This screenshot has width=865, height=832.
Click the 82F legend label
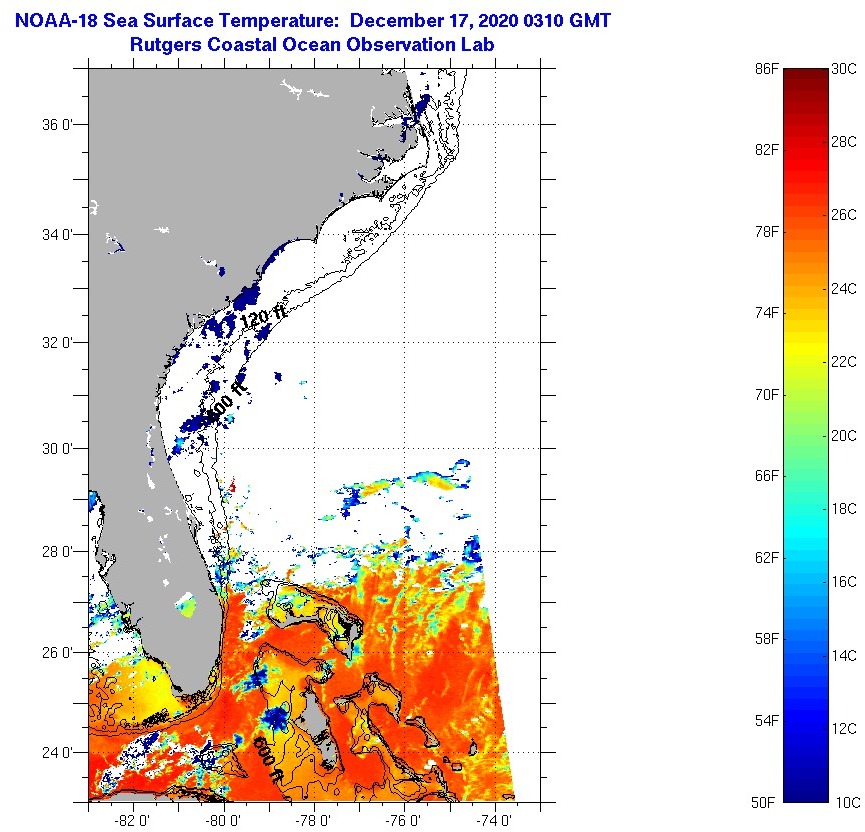tap(766, 150)
